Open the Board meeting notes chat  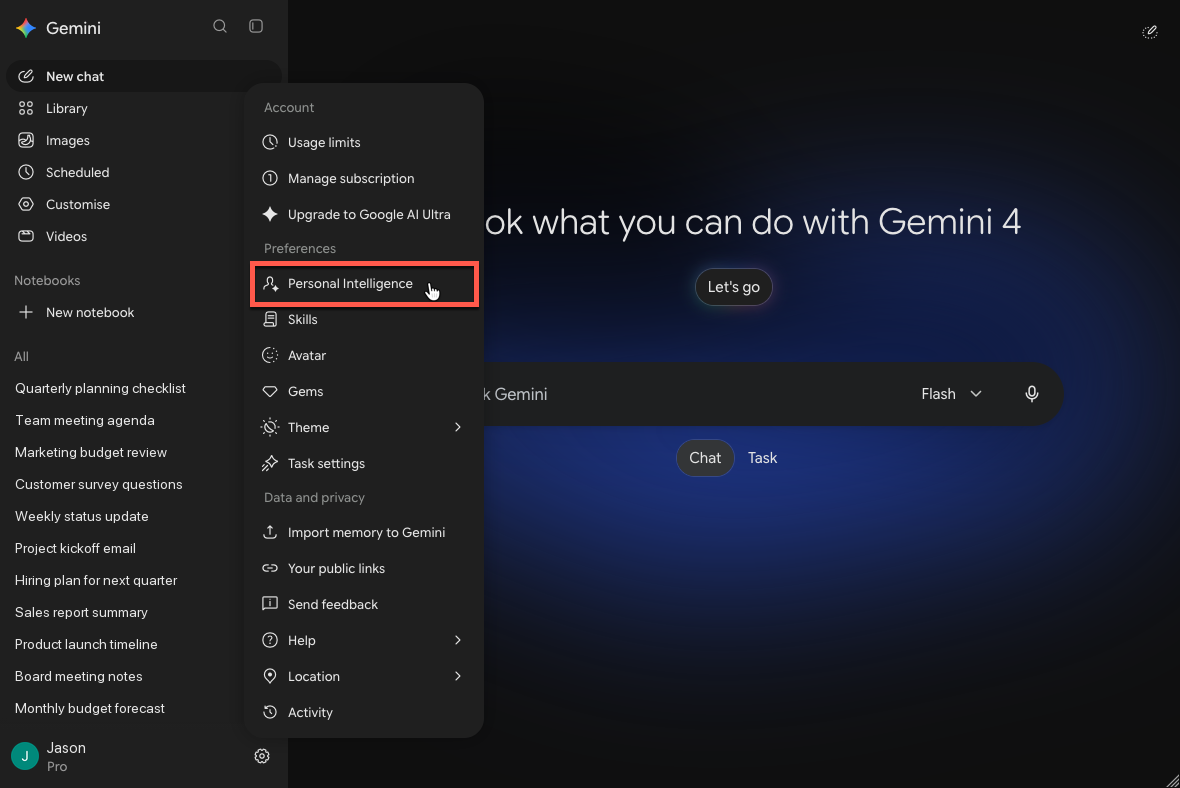(x=79, y=677)
